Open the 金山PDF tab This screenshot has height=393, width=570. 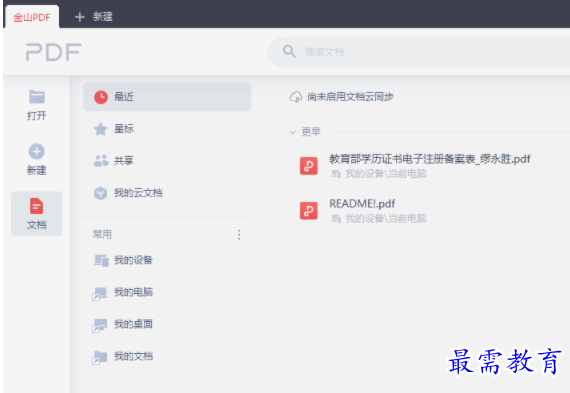pos(32,17)
